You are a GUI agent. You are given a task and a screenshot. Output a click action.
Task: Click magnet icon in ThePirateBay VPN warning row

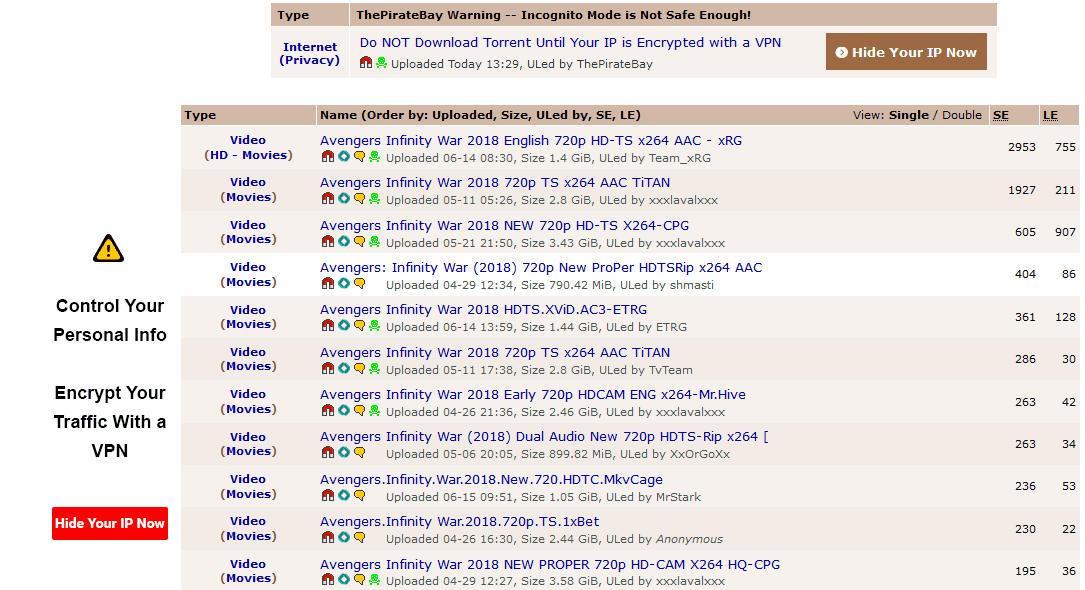point(366,63)
